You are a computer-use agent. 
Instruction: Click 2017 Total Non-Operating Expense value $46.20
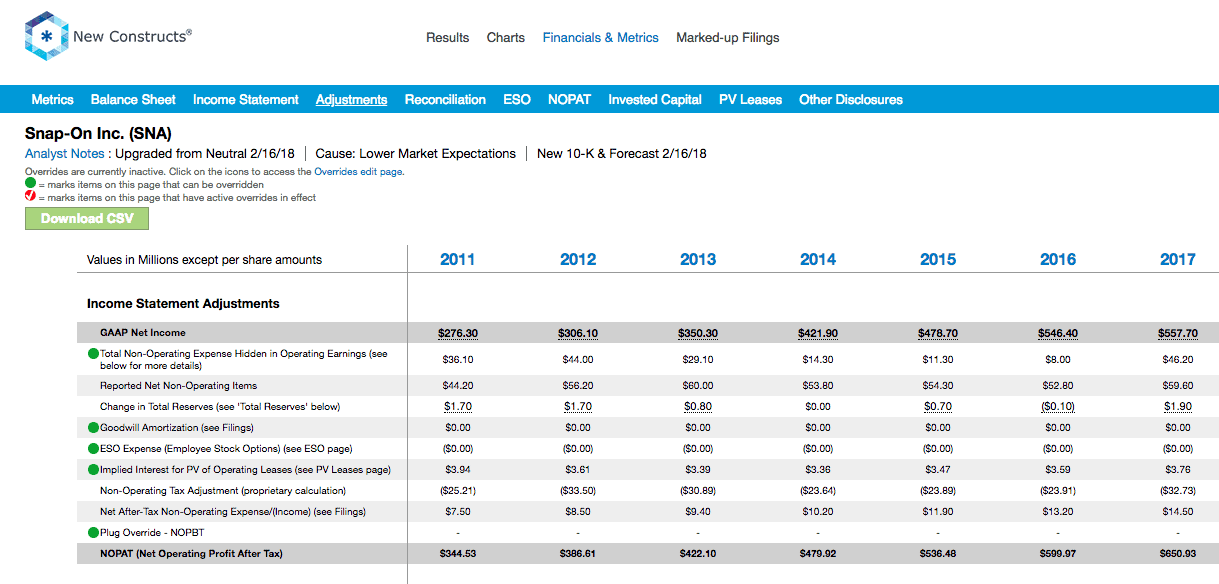coord(1178,359)
